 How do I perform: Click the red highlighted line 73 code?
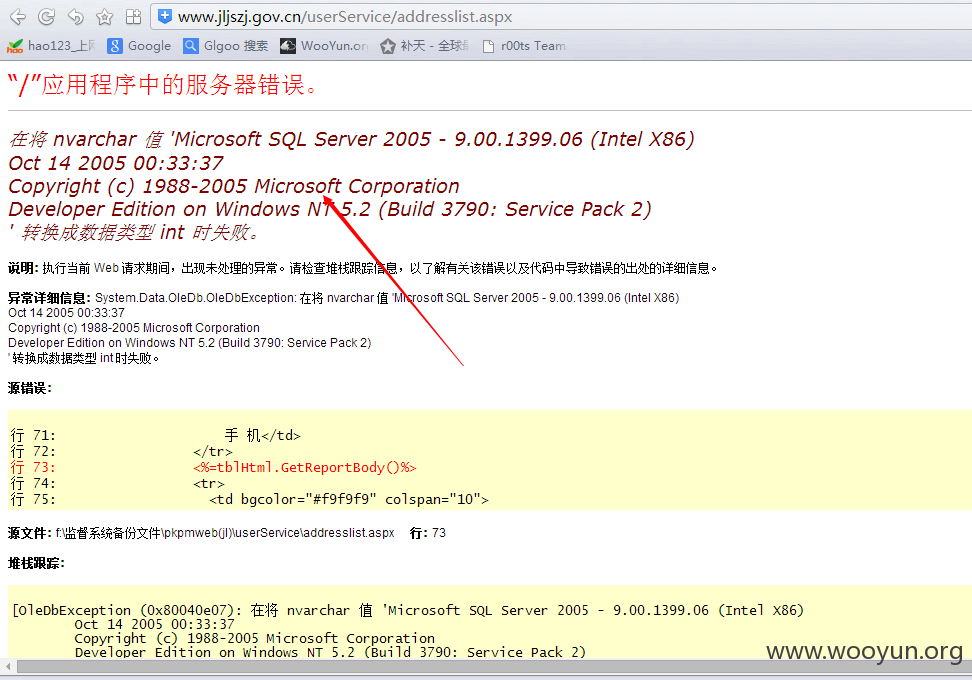[x=304, y=467]
